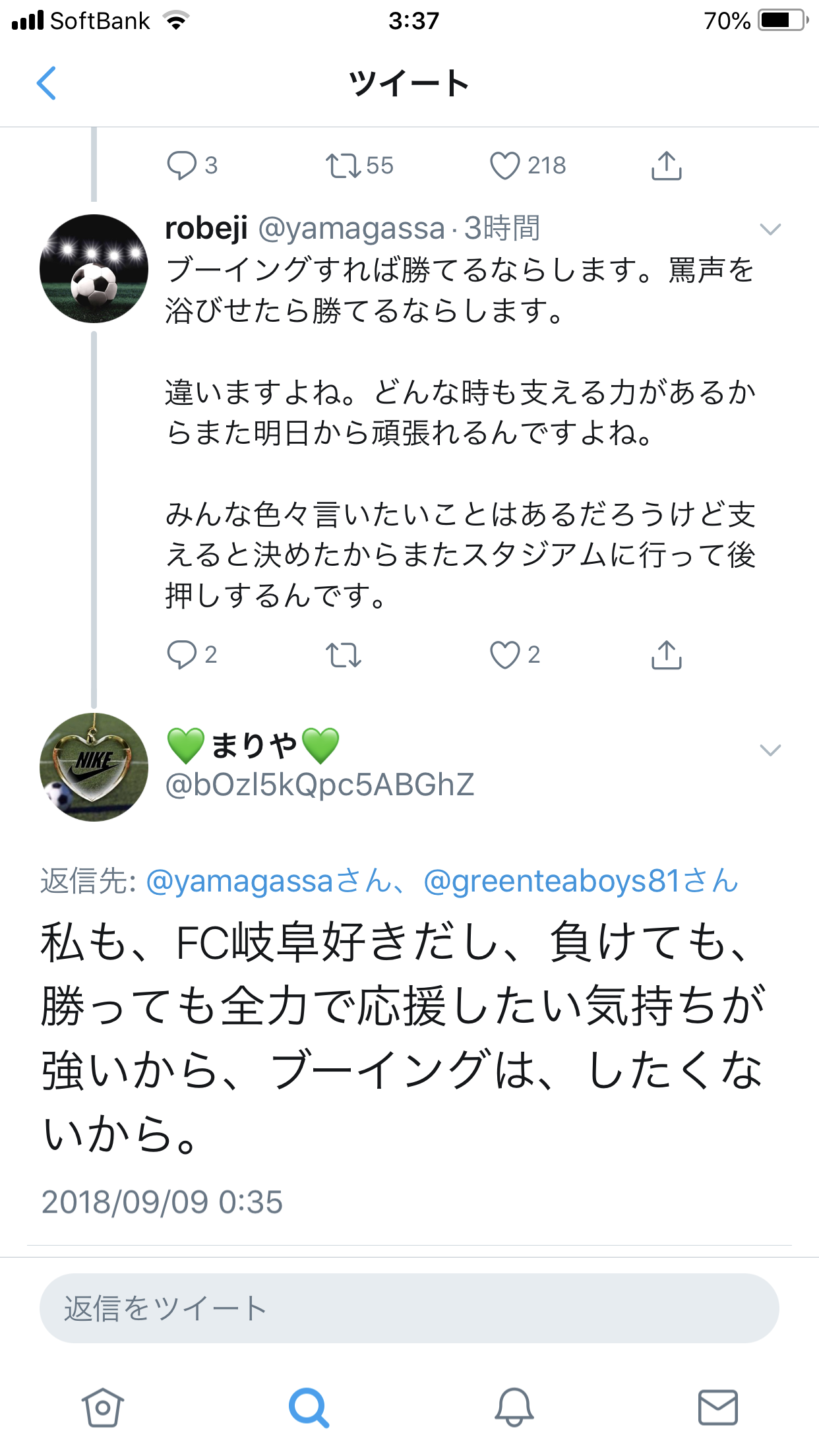Tap the back arrow at top left
Image resolution: width=819 pixels, height=1456 pixels.
(x=46, y=83)
